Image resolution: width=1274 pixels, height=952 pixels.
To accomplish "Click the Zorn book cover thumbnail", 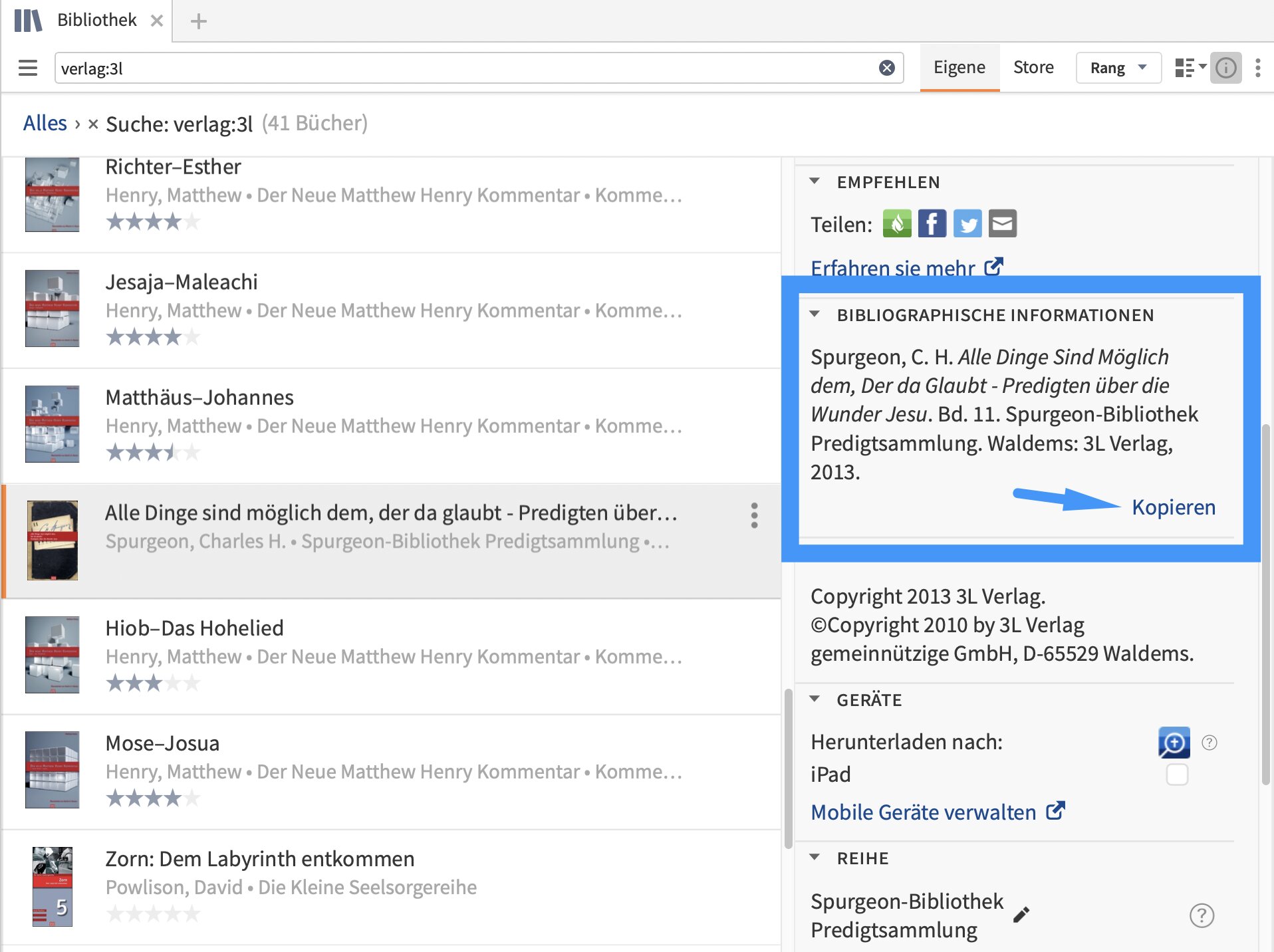I will [52, 887].
